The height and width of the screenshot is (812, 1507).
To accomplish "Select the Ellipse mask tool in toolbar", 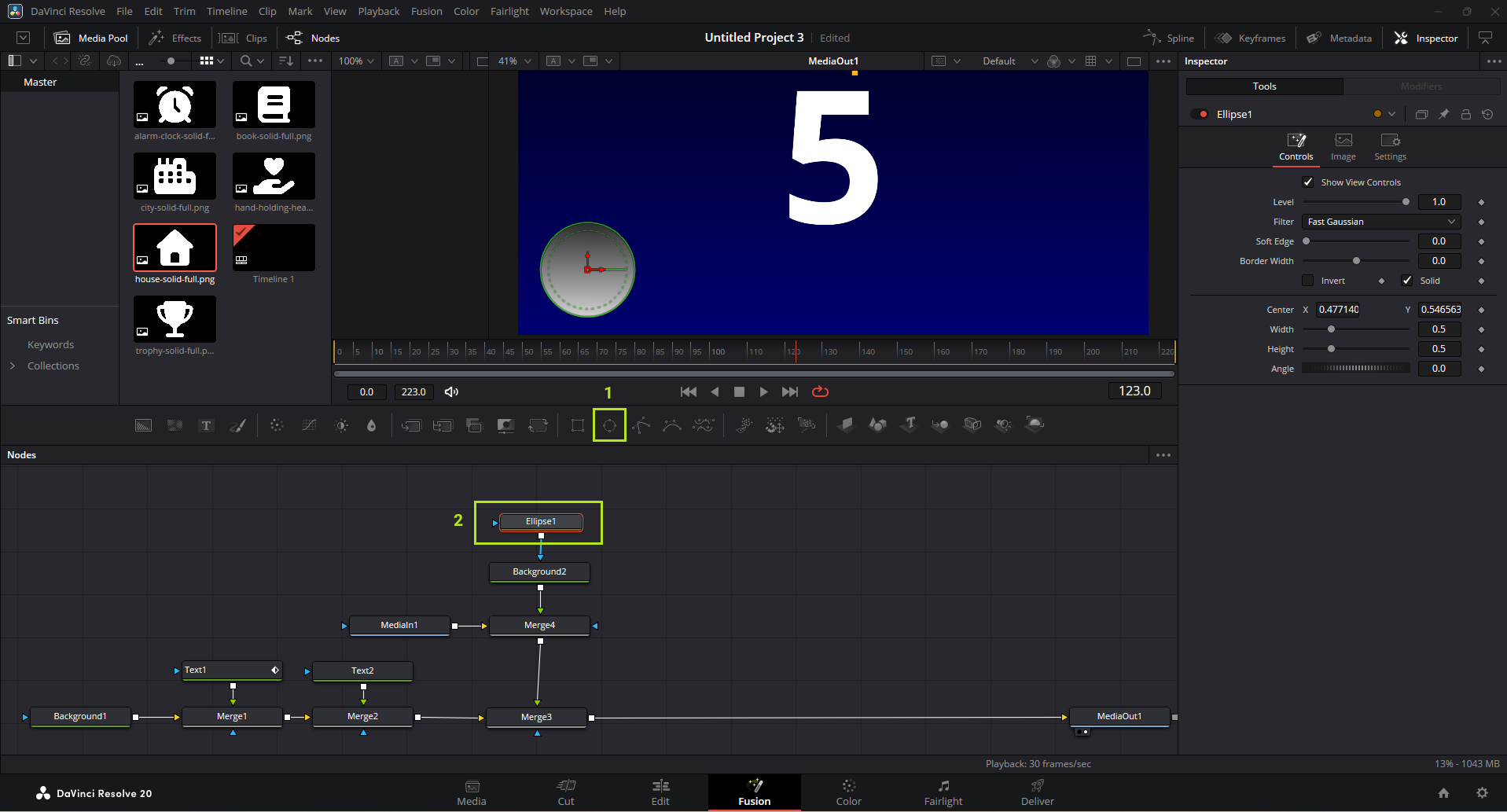I will point(609,425).
